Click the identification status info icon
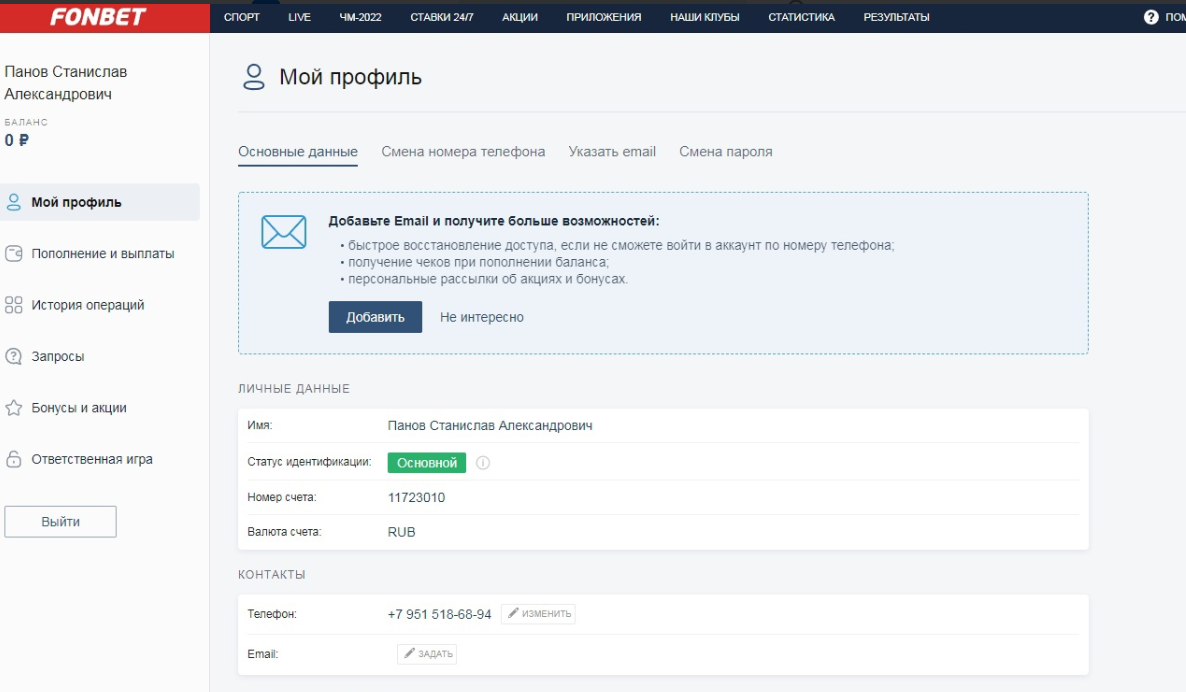 pyautogui.click(x=483, y=463)
